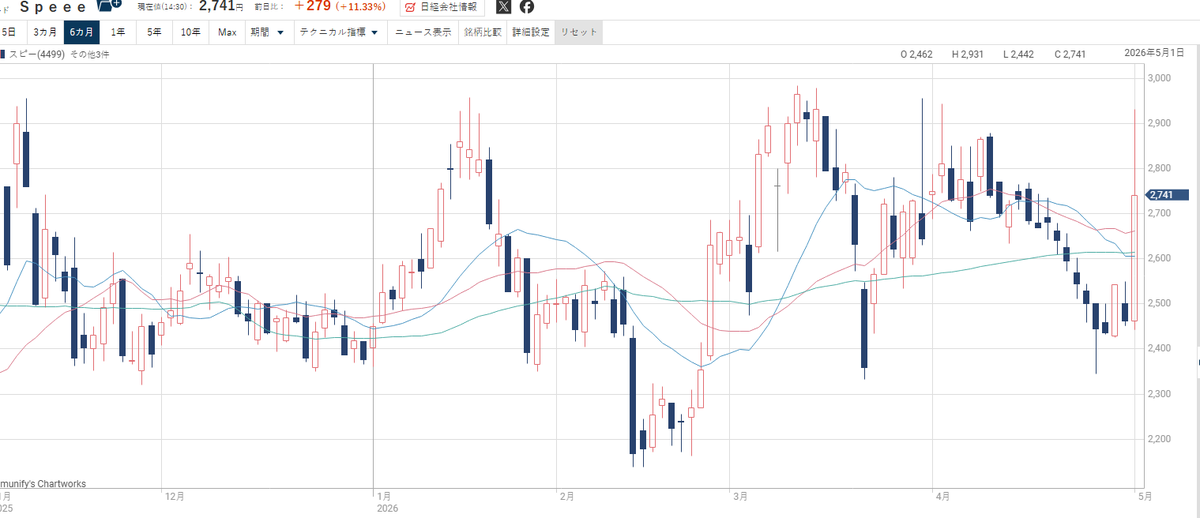1200x518 pixels.
Task: Select the 5日 chart range tab
Action: point(13,32)
